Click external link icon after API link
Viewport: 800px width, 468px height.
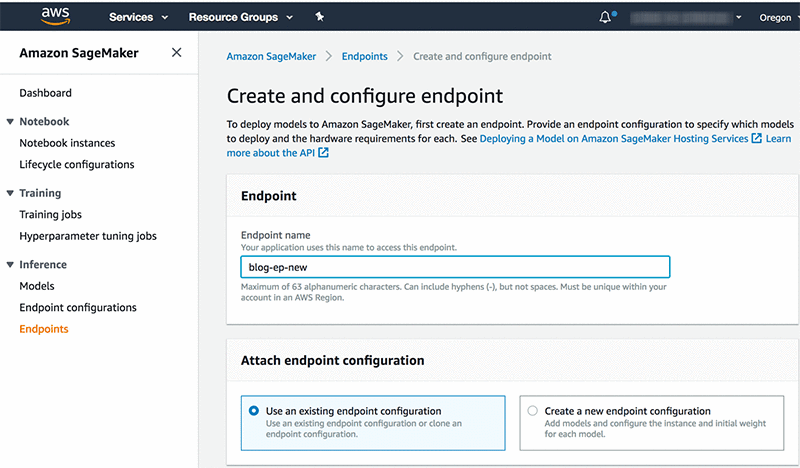click(x=323, y=153)
